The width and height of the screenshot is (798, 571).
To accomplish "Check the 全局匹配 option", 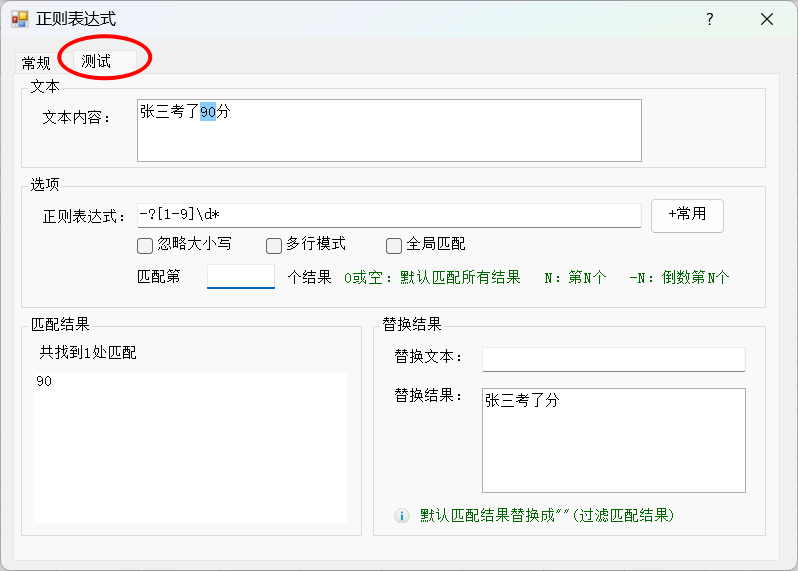I will point(394,245).
